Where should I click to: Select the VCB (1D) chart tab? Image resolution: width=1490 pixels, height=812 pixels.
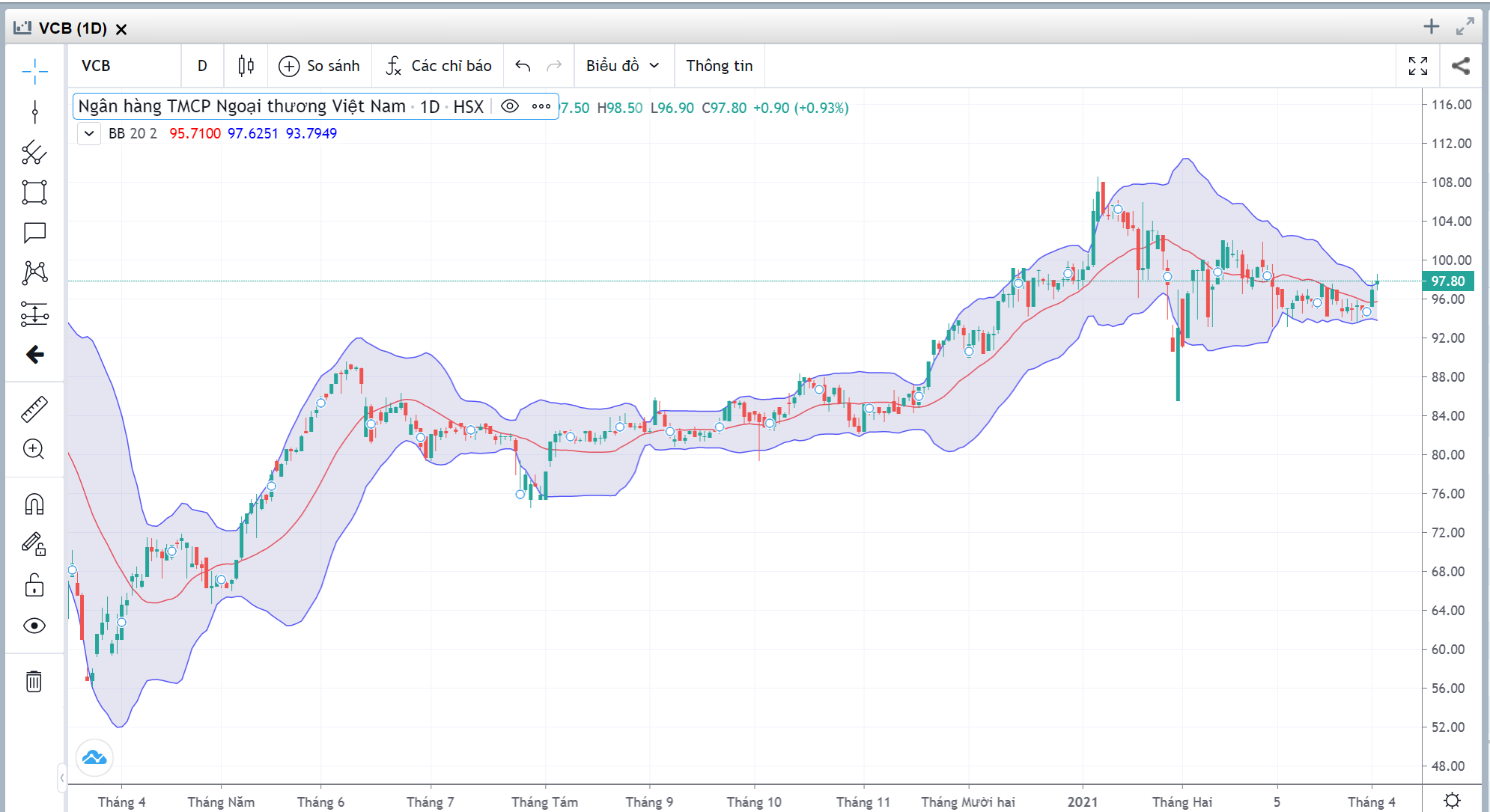73,28
